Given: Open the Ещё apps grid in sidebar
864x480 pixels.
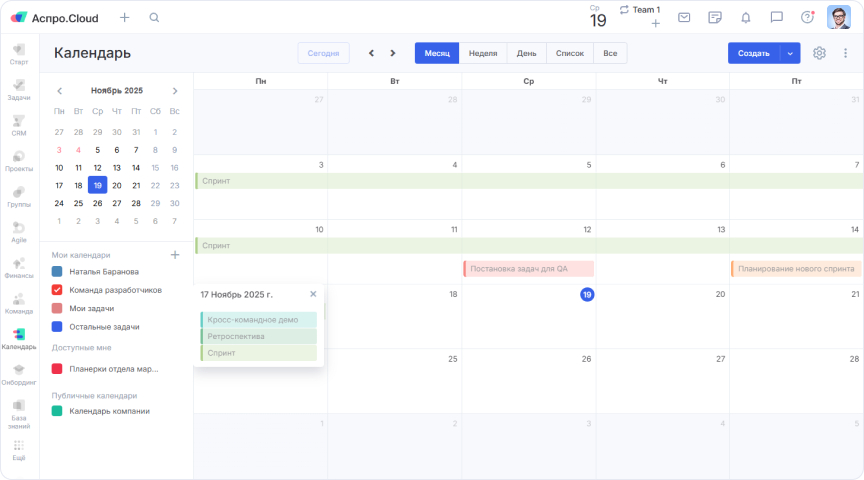Looking at the screenshot, I should [19, 450].
